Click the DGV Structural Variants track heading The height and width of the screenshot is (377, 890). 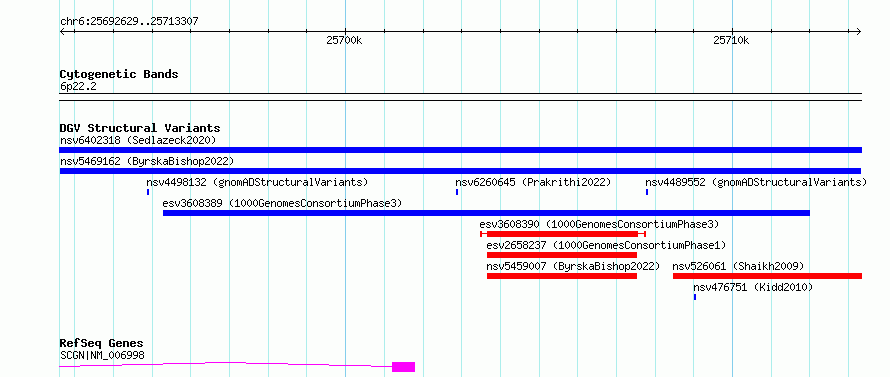tap(140, 128)
